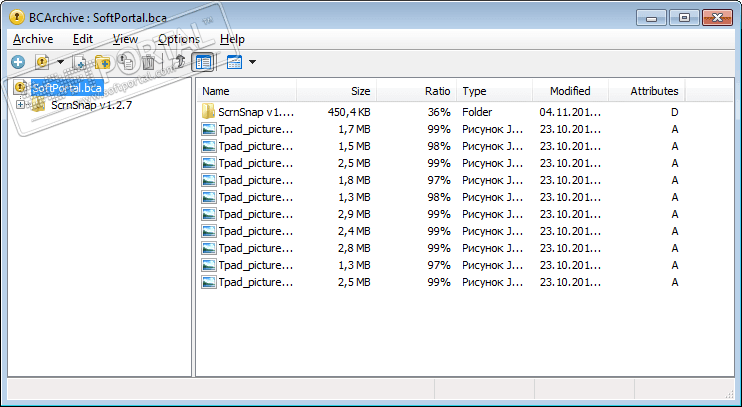
Task: Click the image icon in the 2,8 MB row
Action: point(208,248)
